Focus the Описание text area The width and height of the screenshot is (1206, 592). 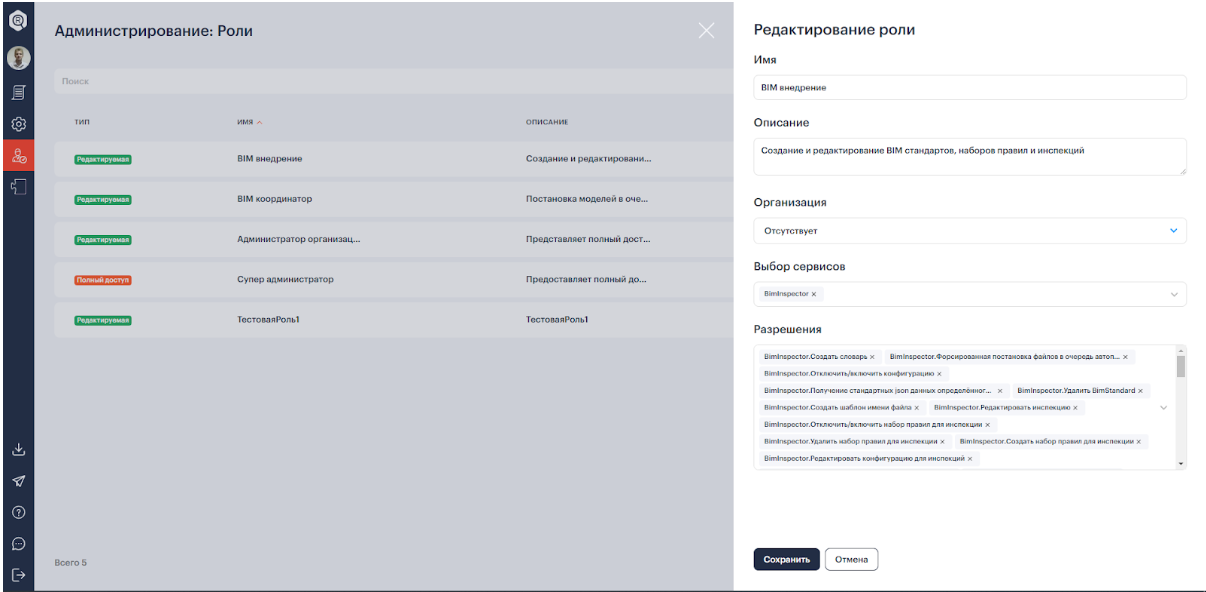click(970, 157)
